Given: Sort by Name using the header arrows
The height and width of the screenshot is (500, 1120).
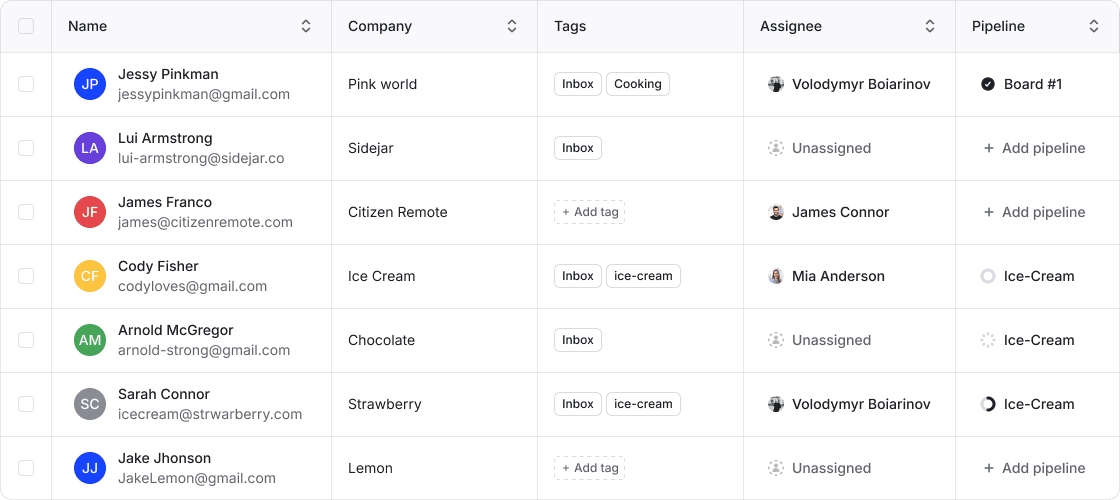Looking at the screenshot, I should [306, 26].
